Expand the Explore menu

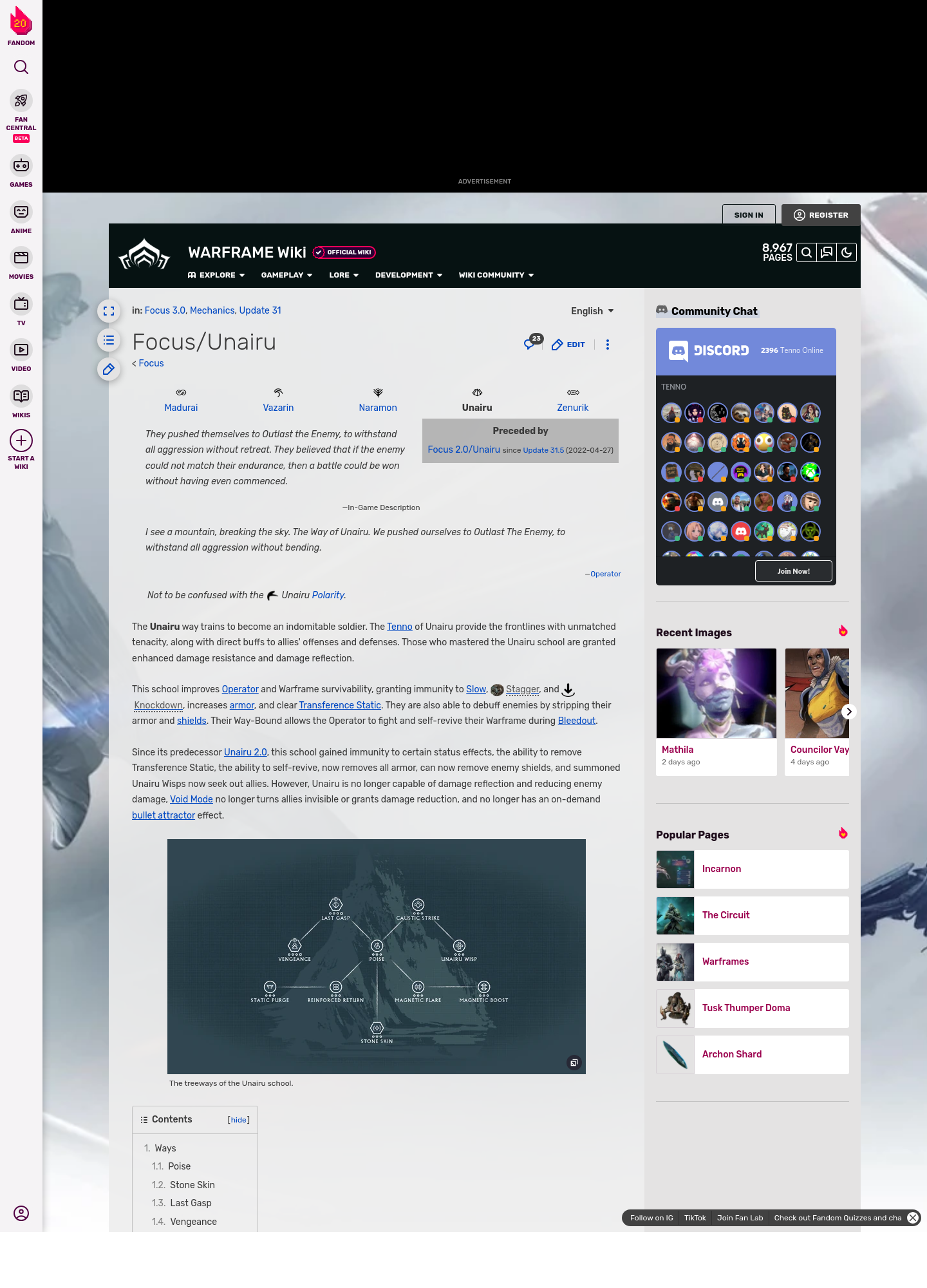pos(216,275)
